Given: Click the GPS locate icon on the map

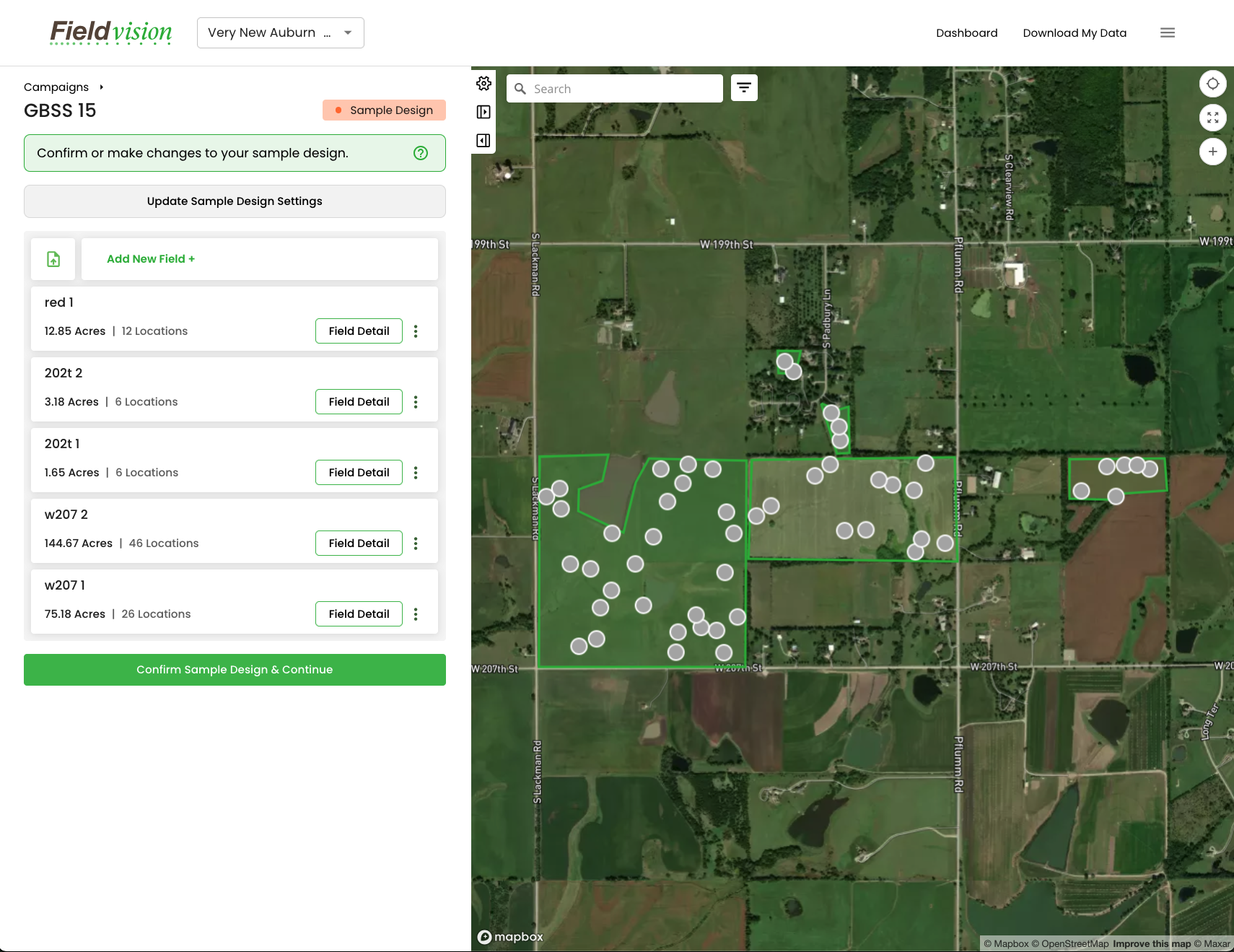Looking at the screenshot, I should (x=1213, y=84).
